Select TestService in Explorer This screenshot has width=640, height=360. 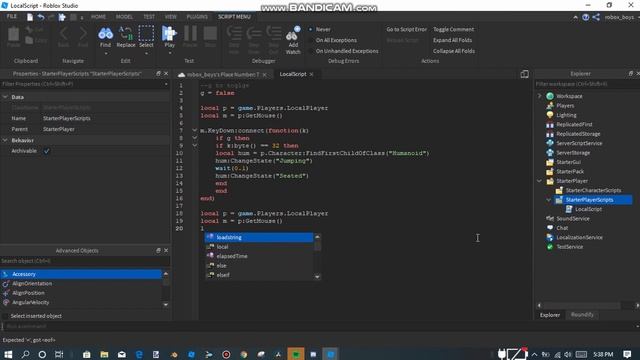coord(569,247)
